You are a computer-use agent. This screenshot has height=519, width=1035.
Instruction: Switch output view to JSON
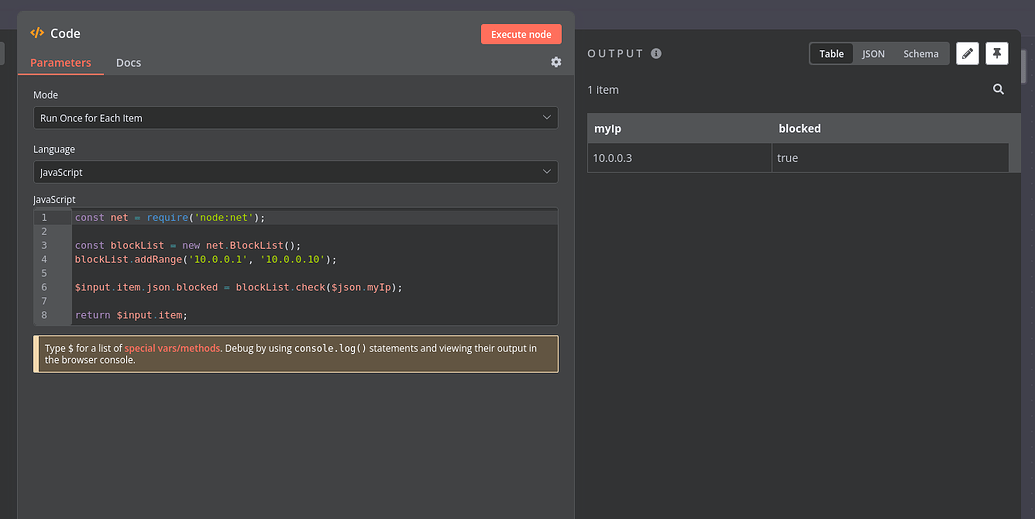pos(873,53)
